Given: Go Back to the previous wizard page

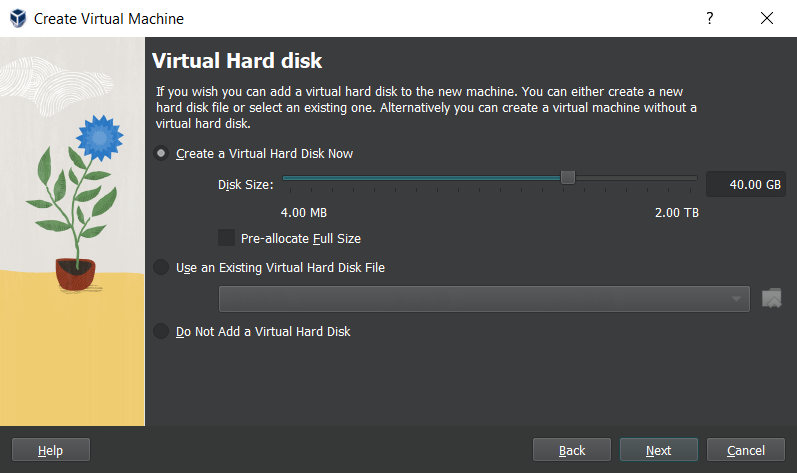Looking at the screenshot, I should [x=572, y=450].
